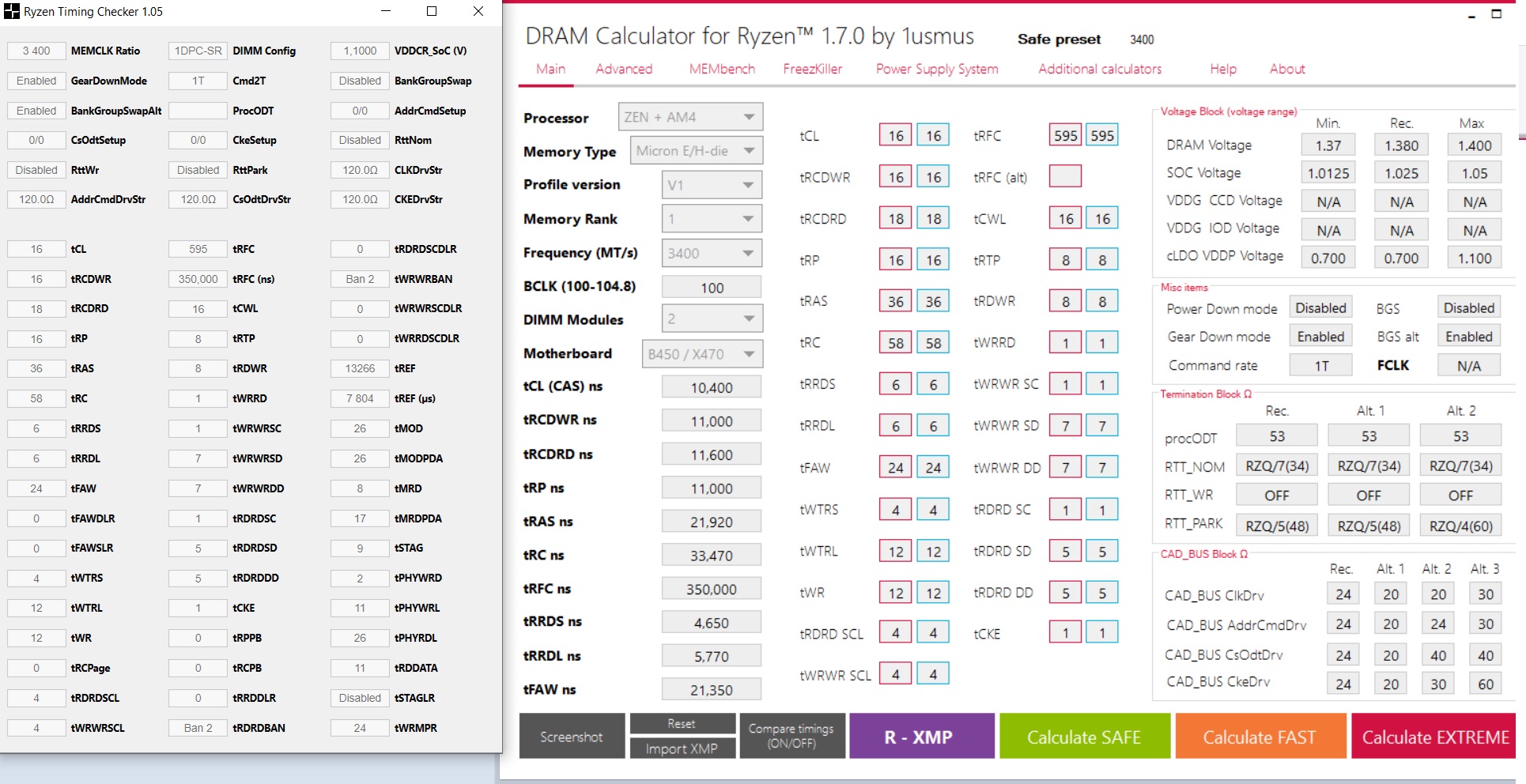Open the Frequency (MT/s) dropdown
The width and height of the screenshot is (1526, 784).
[x=712, y=253]
